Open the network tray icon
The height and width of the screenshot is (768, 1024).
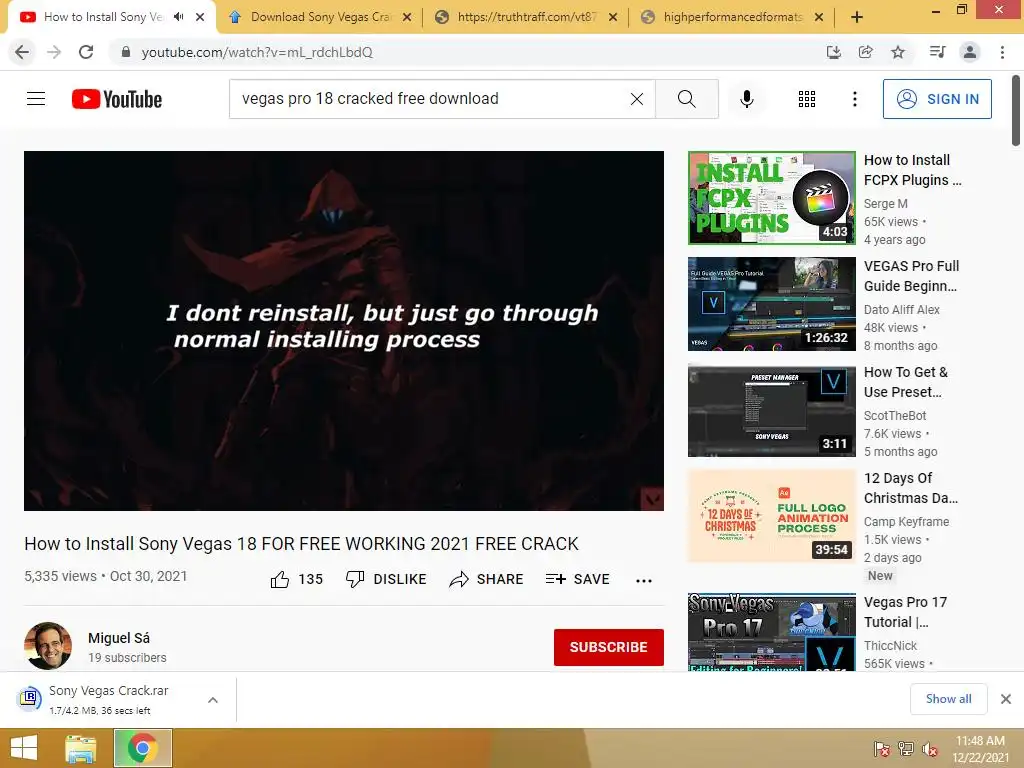906,749
